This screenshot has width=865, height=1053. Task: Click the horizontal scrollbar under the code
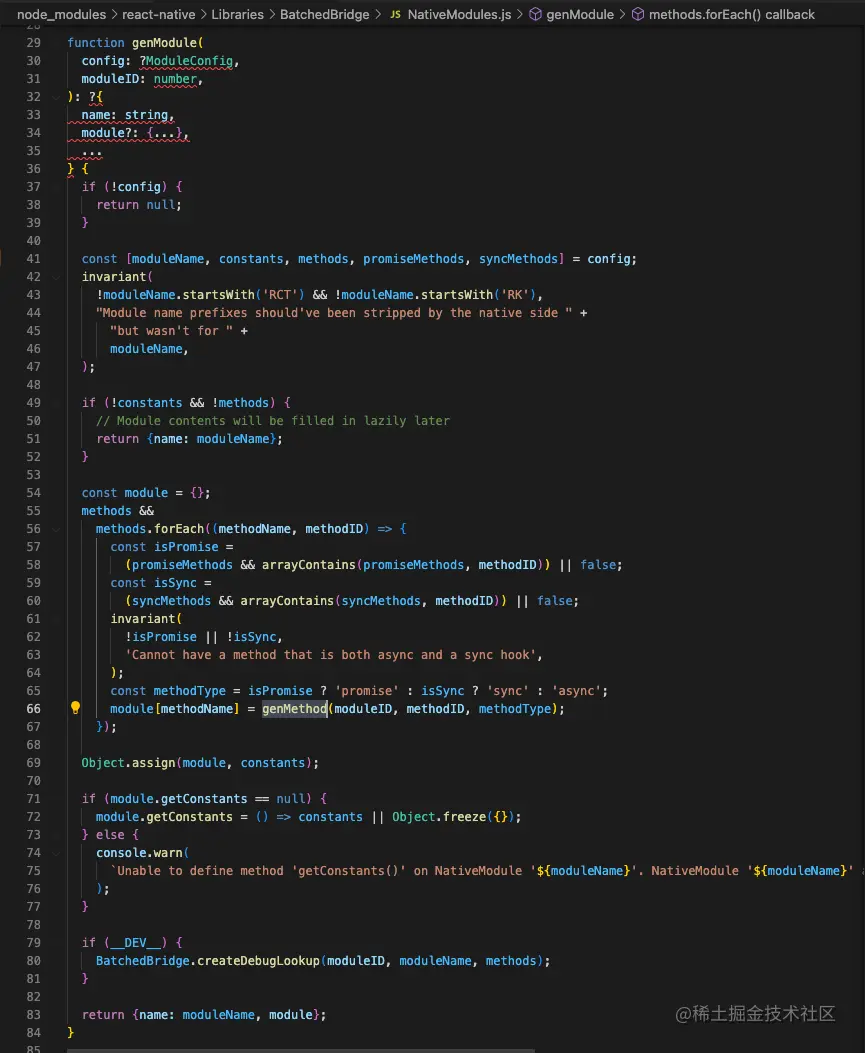301,1050
